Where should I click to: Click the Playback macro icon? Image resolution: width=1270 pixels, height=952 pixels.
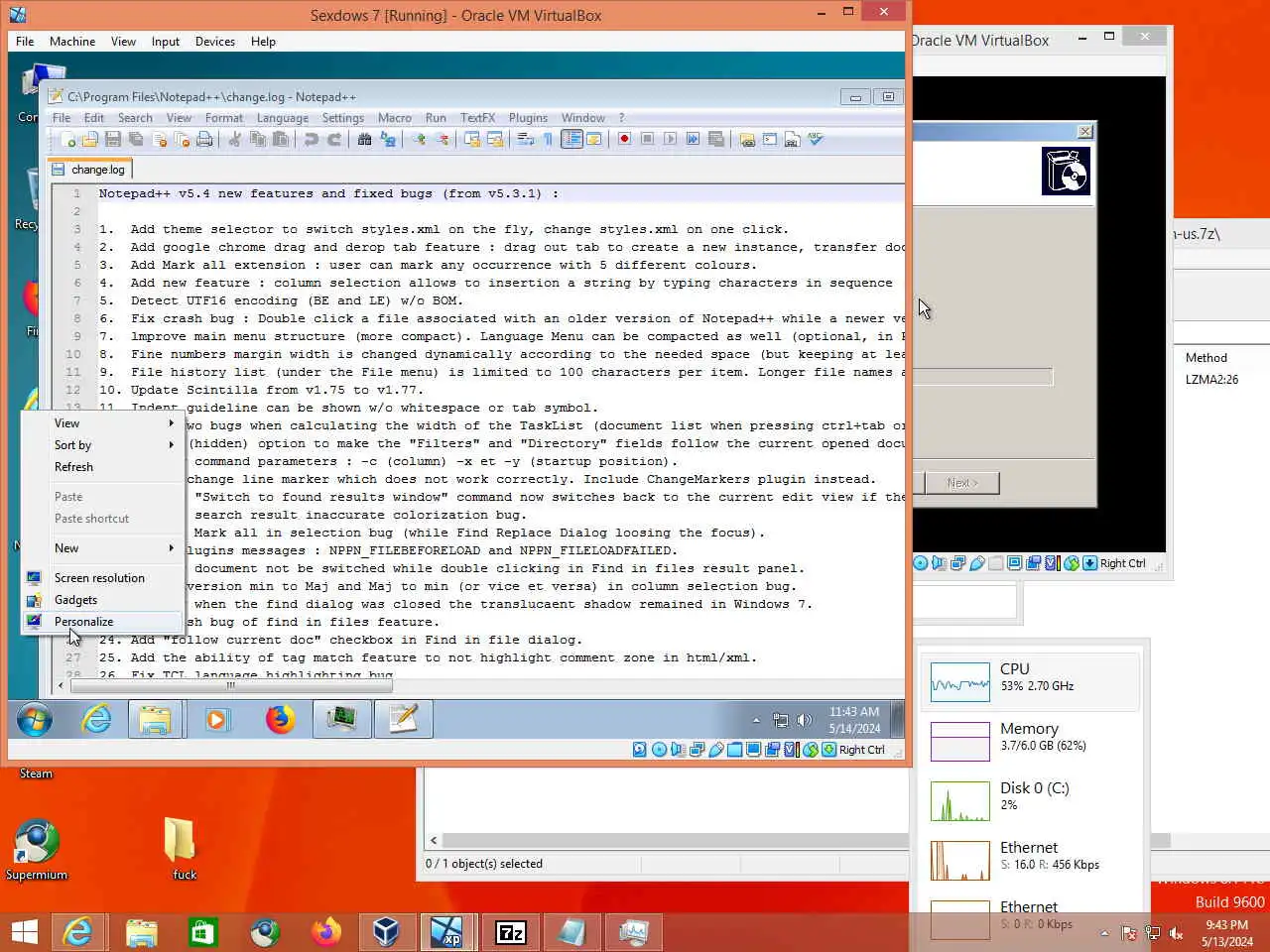coord(670,140)
